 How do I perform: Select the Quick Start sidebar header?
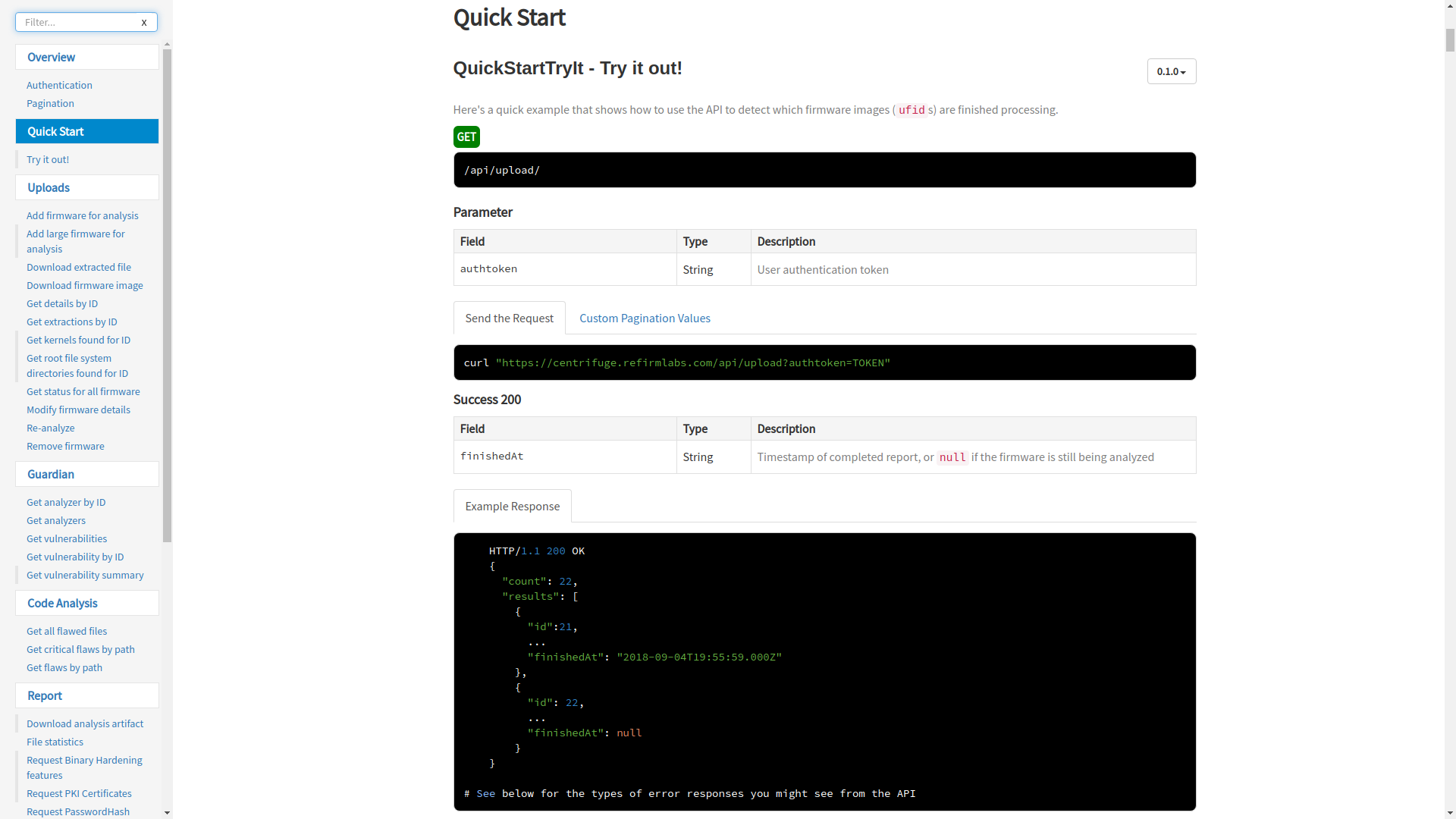click(87, 131)
